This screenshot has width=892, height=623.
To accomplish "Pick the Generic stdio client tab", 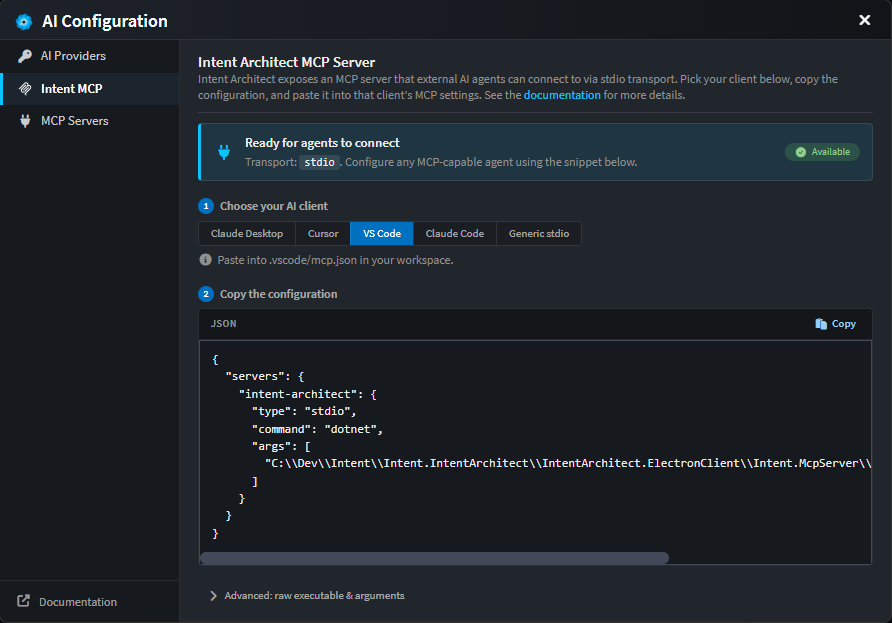I will (539, 233).
